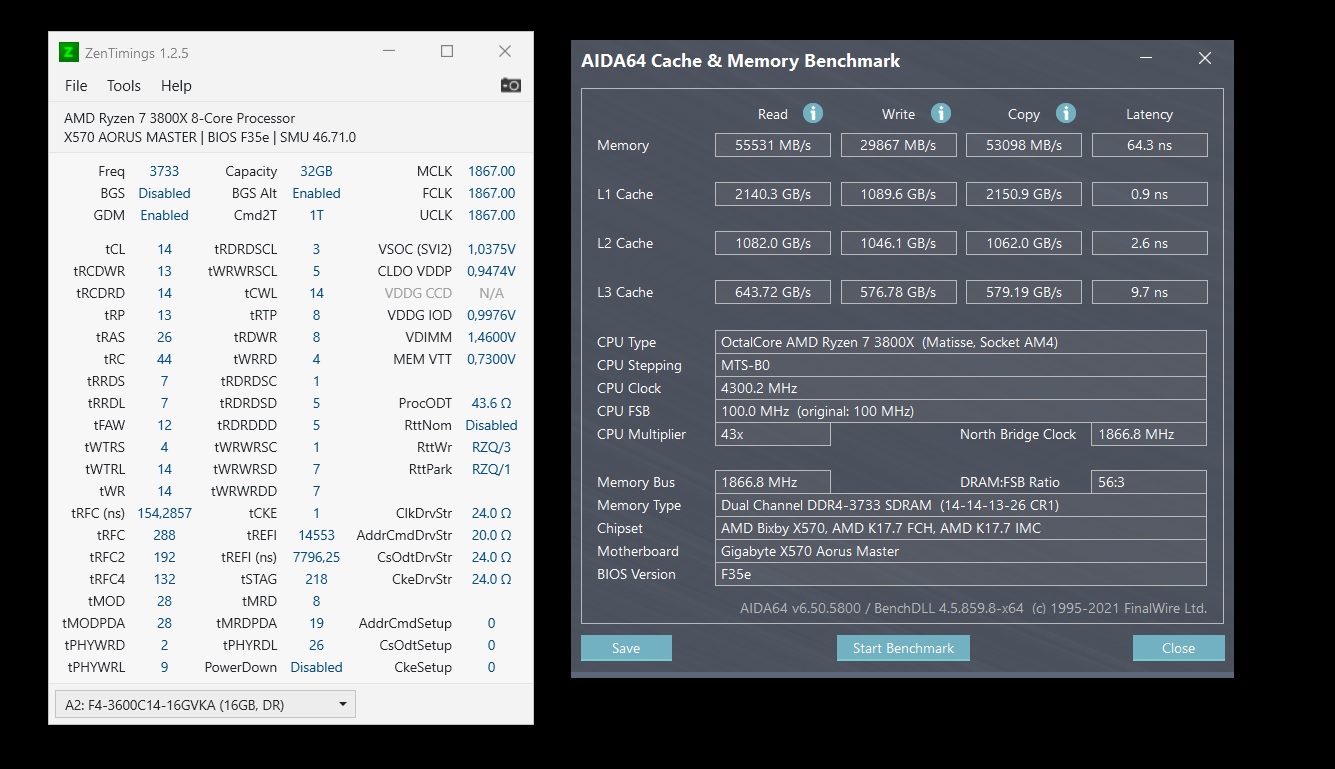Click CPU FSB field 100.0 MHz
1335x769 pixels.
[x=961, y=411]
